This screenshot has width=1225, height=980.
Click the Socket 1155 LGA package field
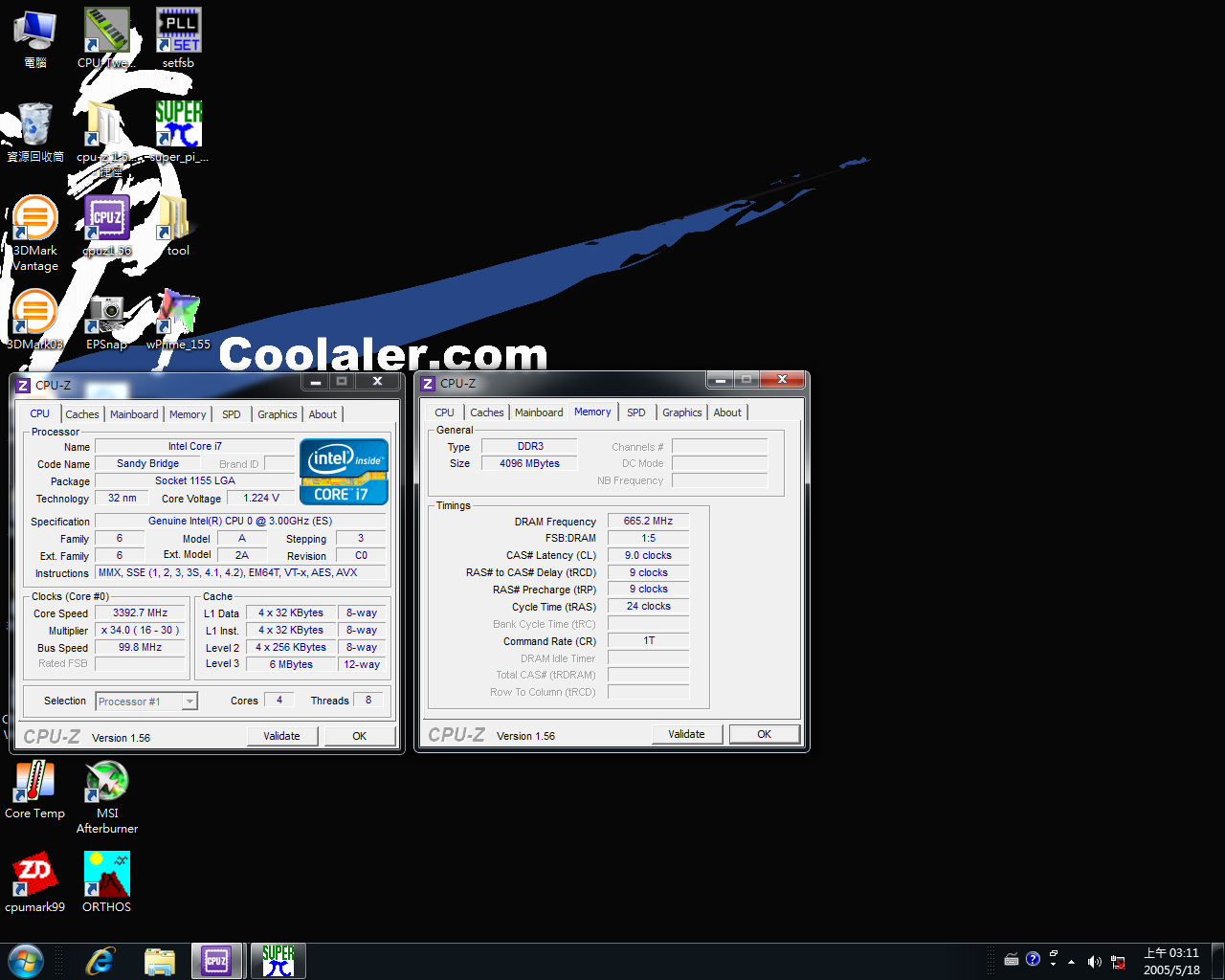(x=195, y=480)
